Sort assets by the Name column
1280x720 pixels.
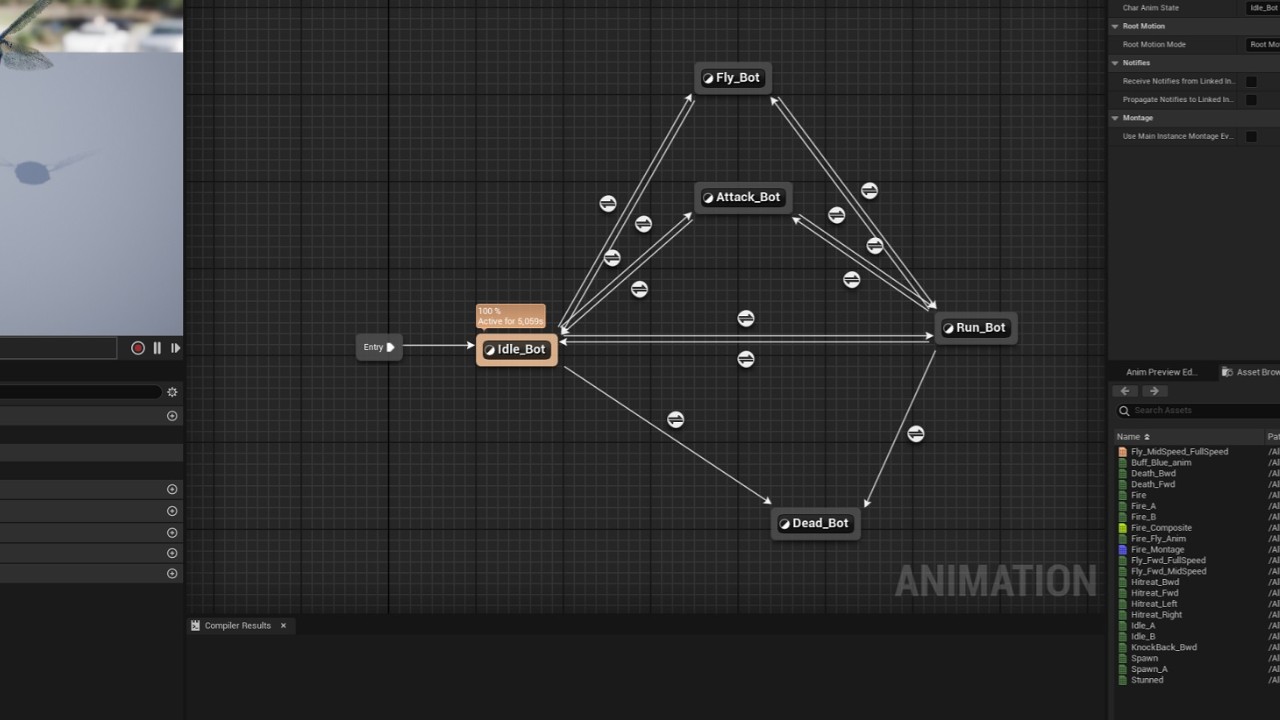[x=1130, y=436]
